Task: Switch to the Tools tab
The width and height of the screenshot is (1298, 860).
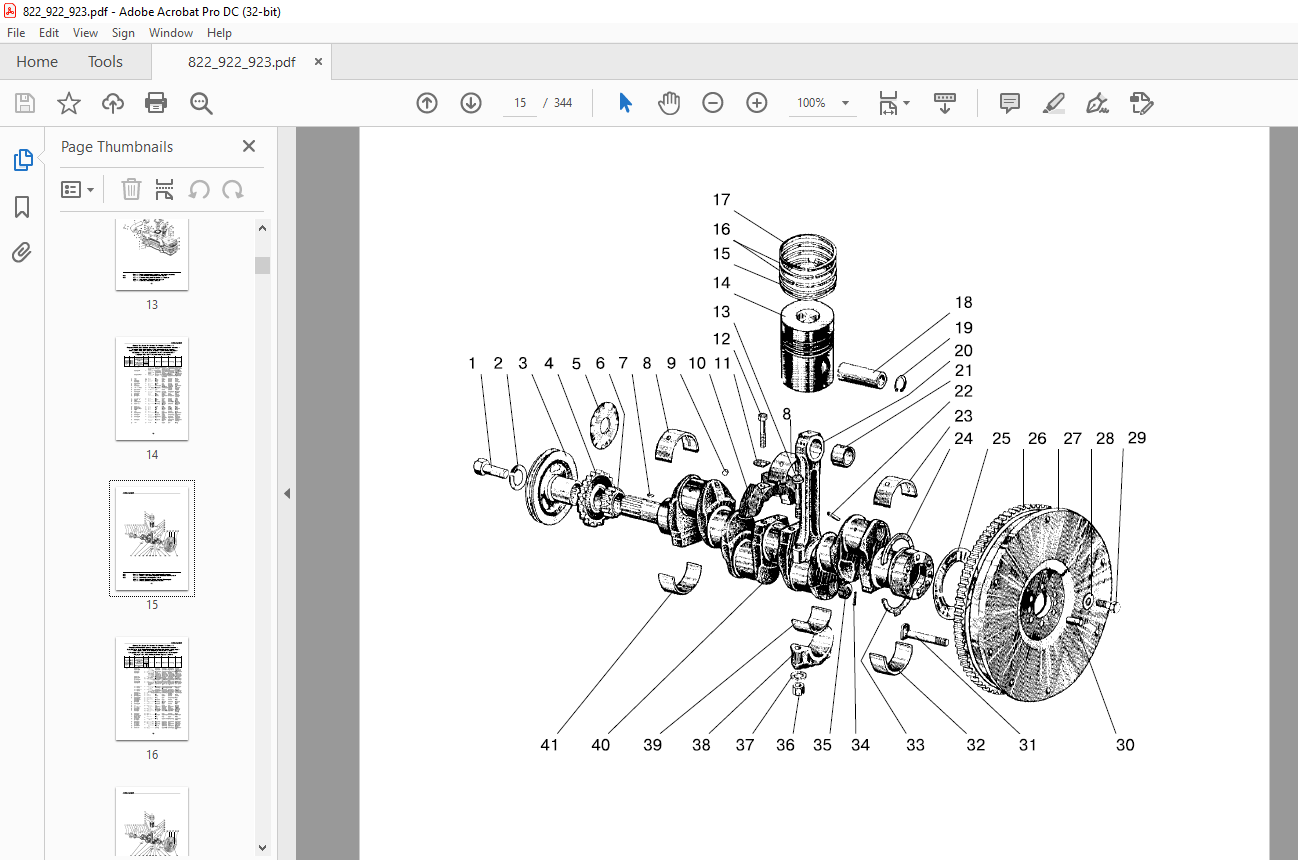Action: [x=105, y=62]
